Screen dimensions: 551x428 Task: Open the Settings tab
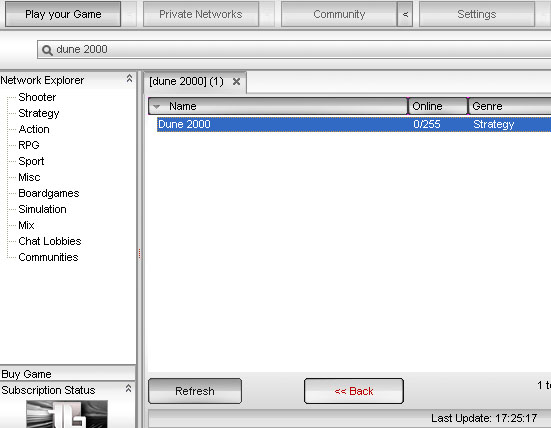[x=477, y=14]
